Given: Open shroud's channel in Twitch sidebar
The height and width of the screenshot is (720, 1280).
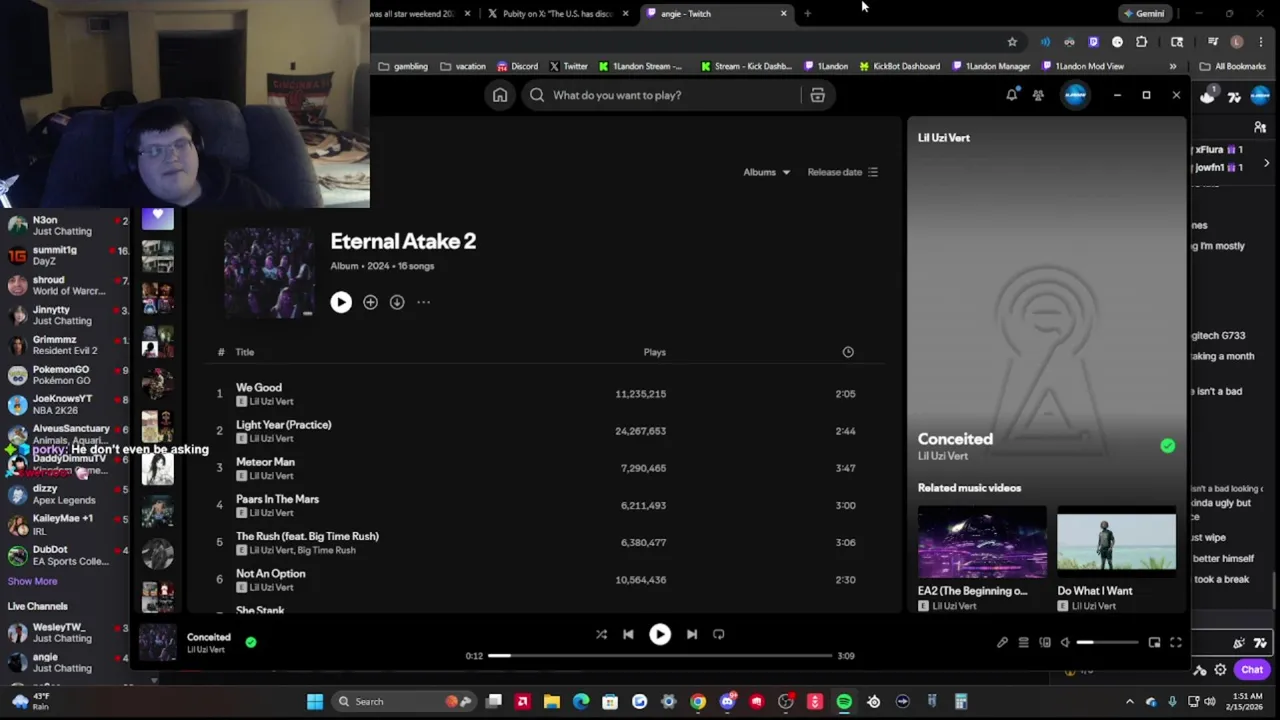Looking at the screenshot, I should pyautogui.click(x=66, y=285).
